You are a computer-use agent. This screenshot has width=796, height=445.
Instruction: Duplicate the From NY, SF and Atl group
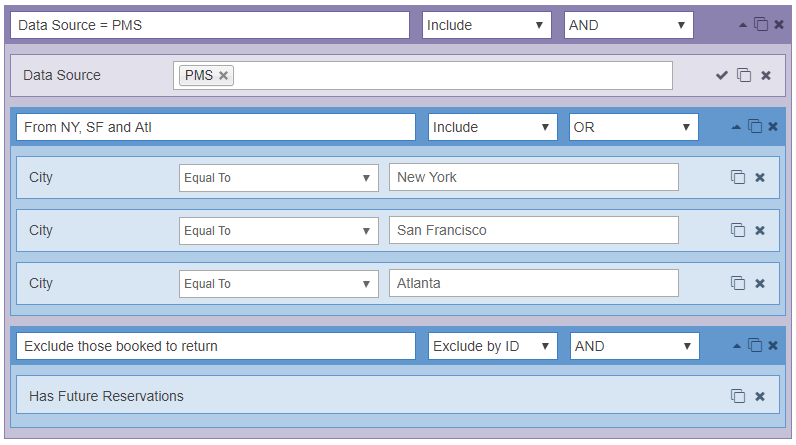pyautogui.click(x=755, y=126)
